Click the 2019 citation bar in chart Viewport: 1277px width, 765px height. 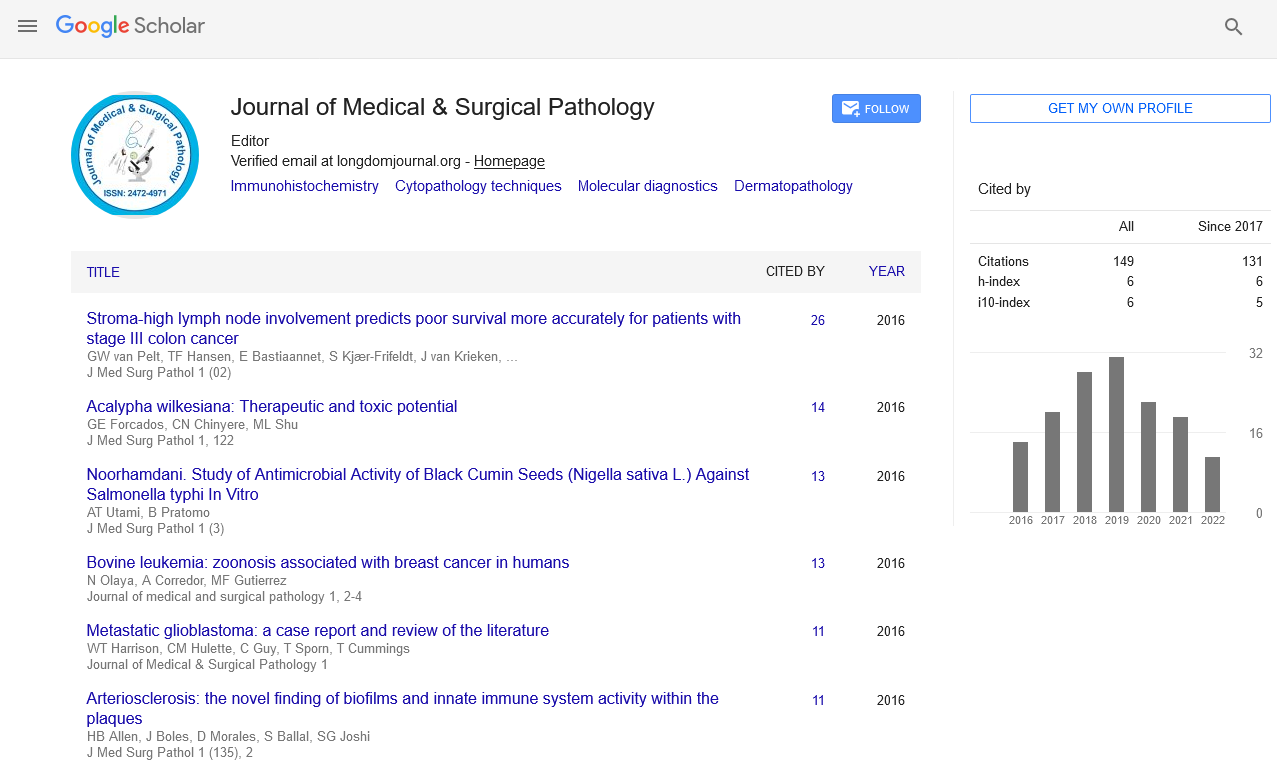click(1116, 434)
